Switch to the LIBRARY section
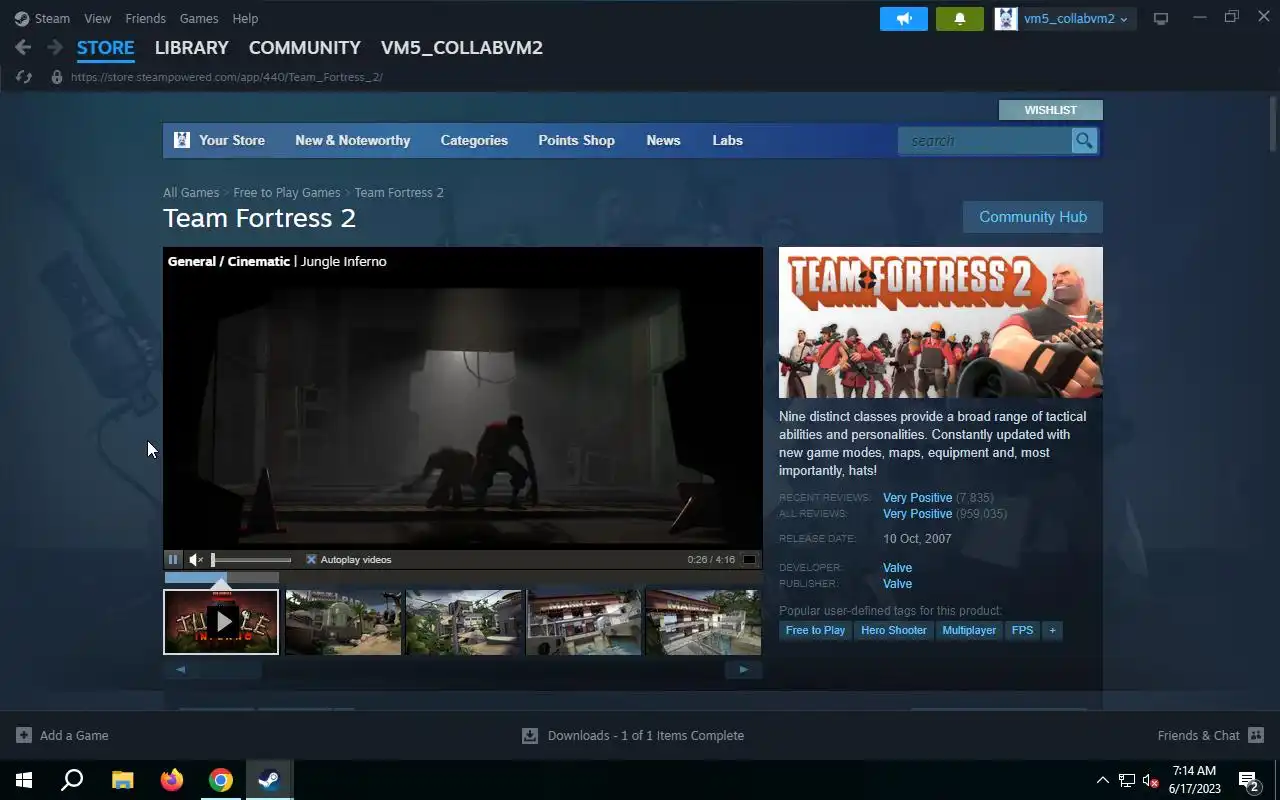1280x800 pixels. pos(192,48)
